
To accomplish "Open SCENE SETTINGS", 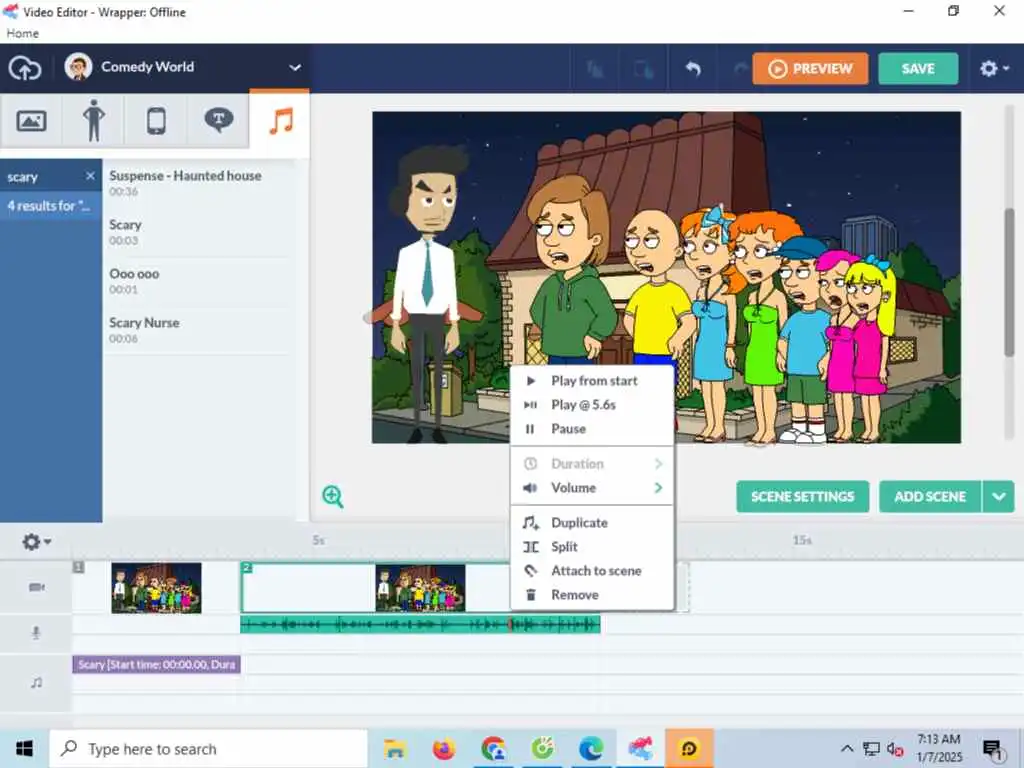I will pyautogui.click(x=803, y=497).
